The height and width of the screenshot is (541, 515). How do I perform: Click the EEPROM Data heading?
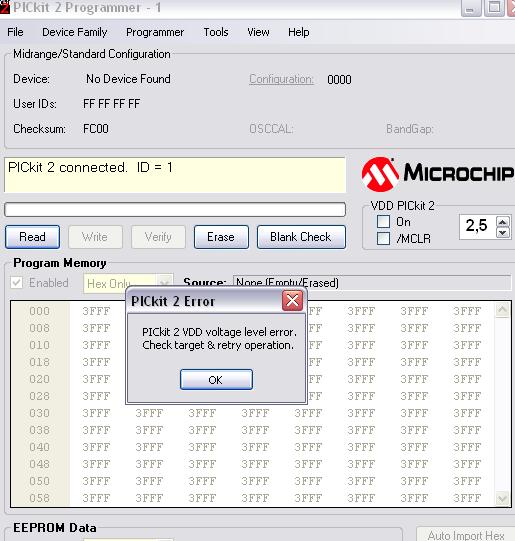click(55, 528)
